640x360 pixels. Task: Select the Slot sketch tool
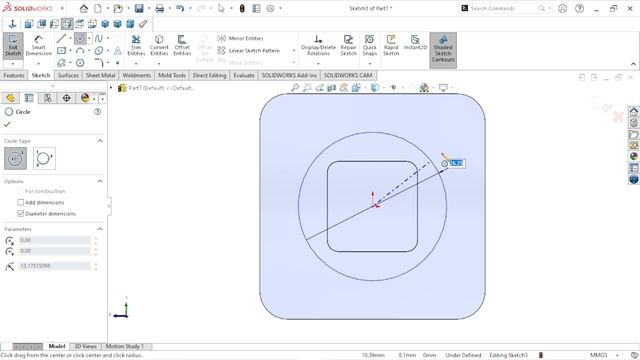61,63
